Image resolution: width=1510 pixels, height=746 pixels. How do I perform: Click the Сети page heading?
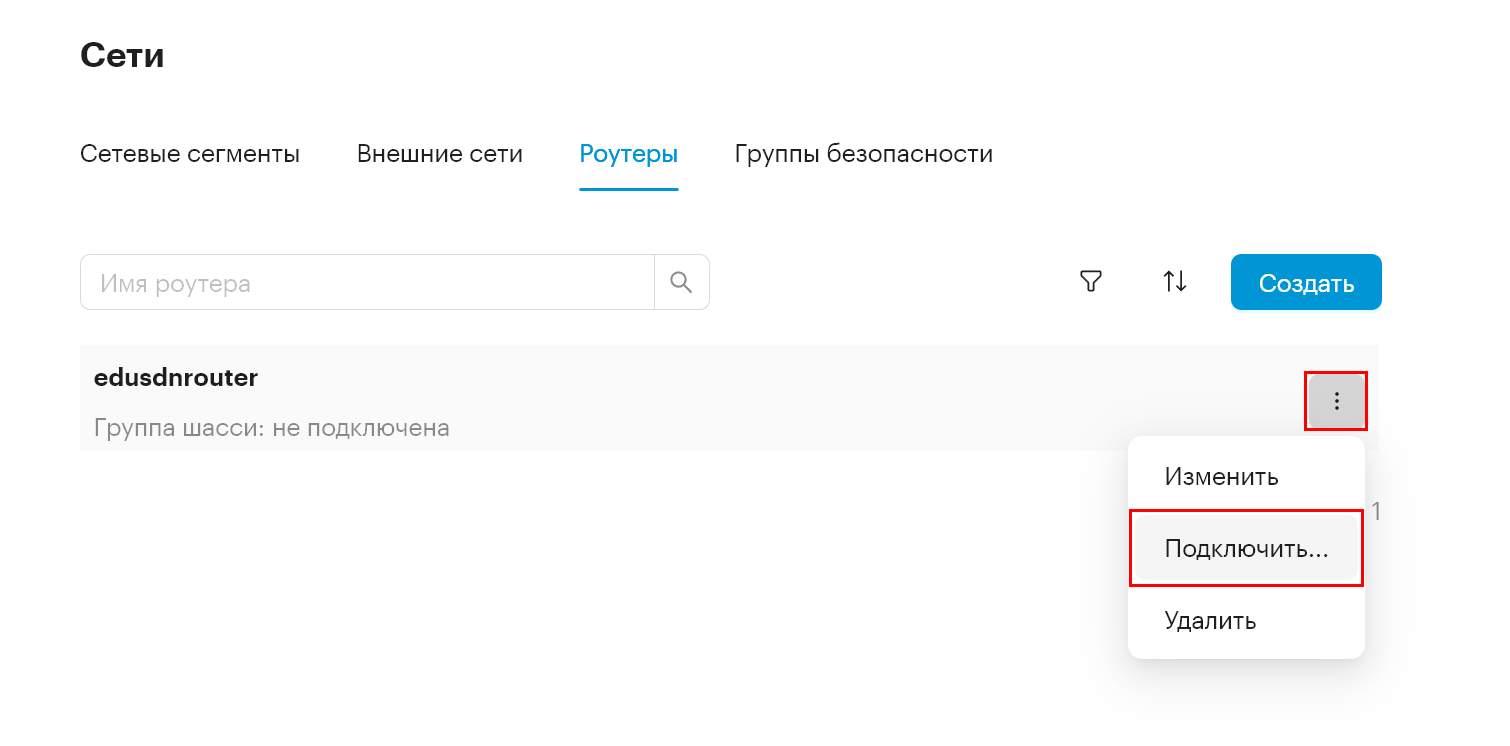[122, 55]
